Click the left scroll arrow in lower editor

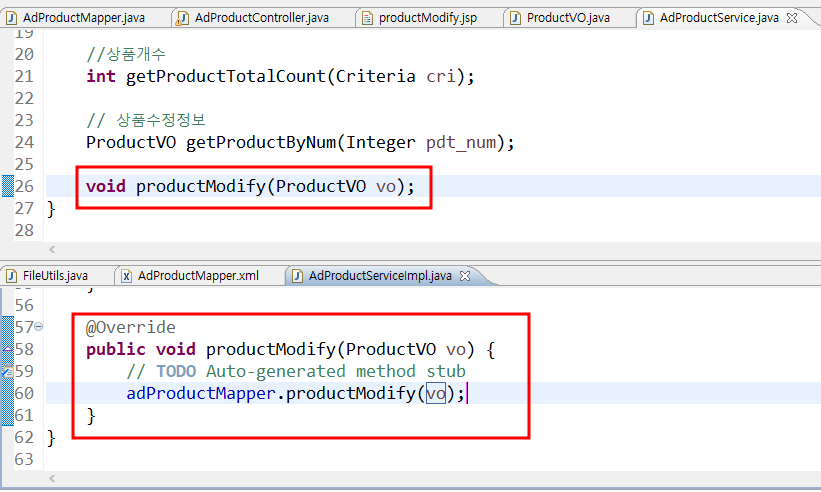tap(52, 478)
